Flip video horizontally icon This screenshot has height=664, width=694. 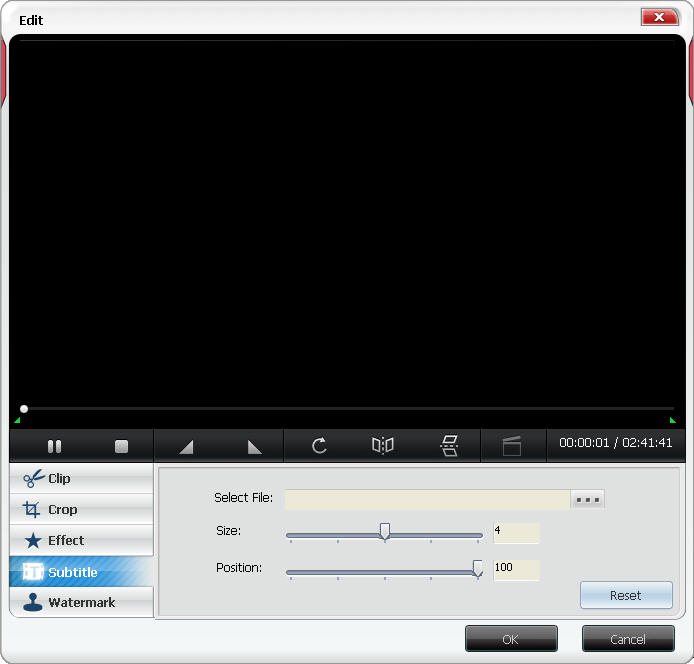coord(382,445)
